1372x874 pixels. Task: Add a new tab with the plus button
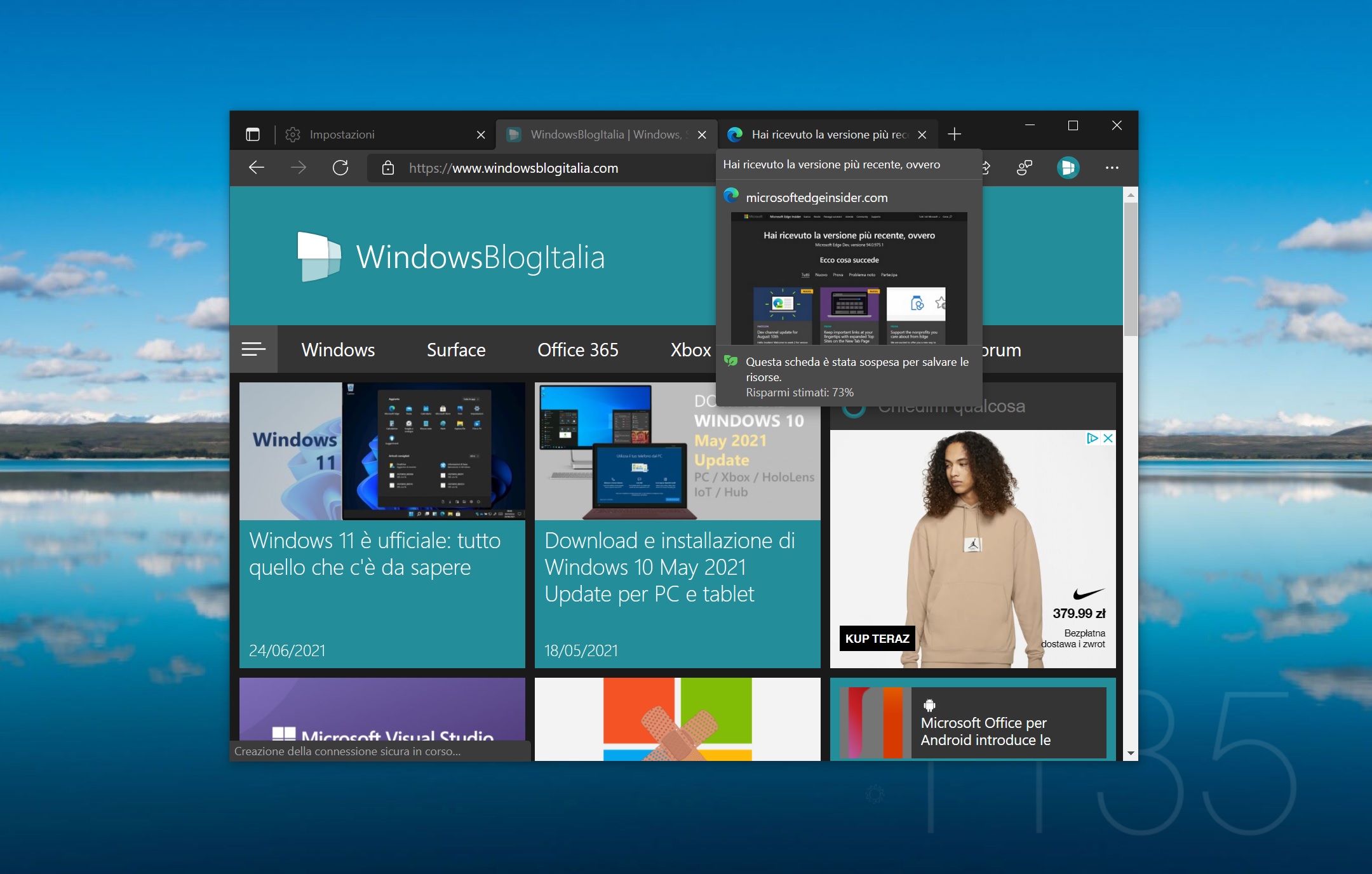pyautogui.click(x=954, y=134)
